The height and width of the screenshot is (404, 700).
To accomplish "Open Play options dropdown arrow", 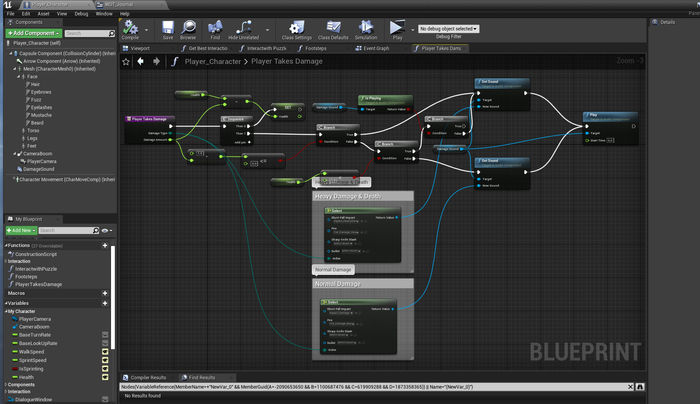I will pos(412,30).
